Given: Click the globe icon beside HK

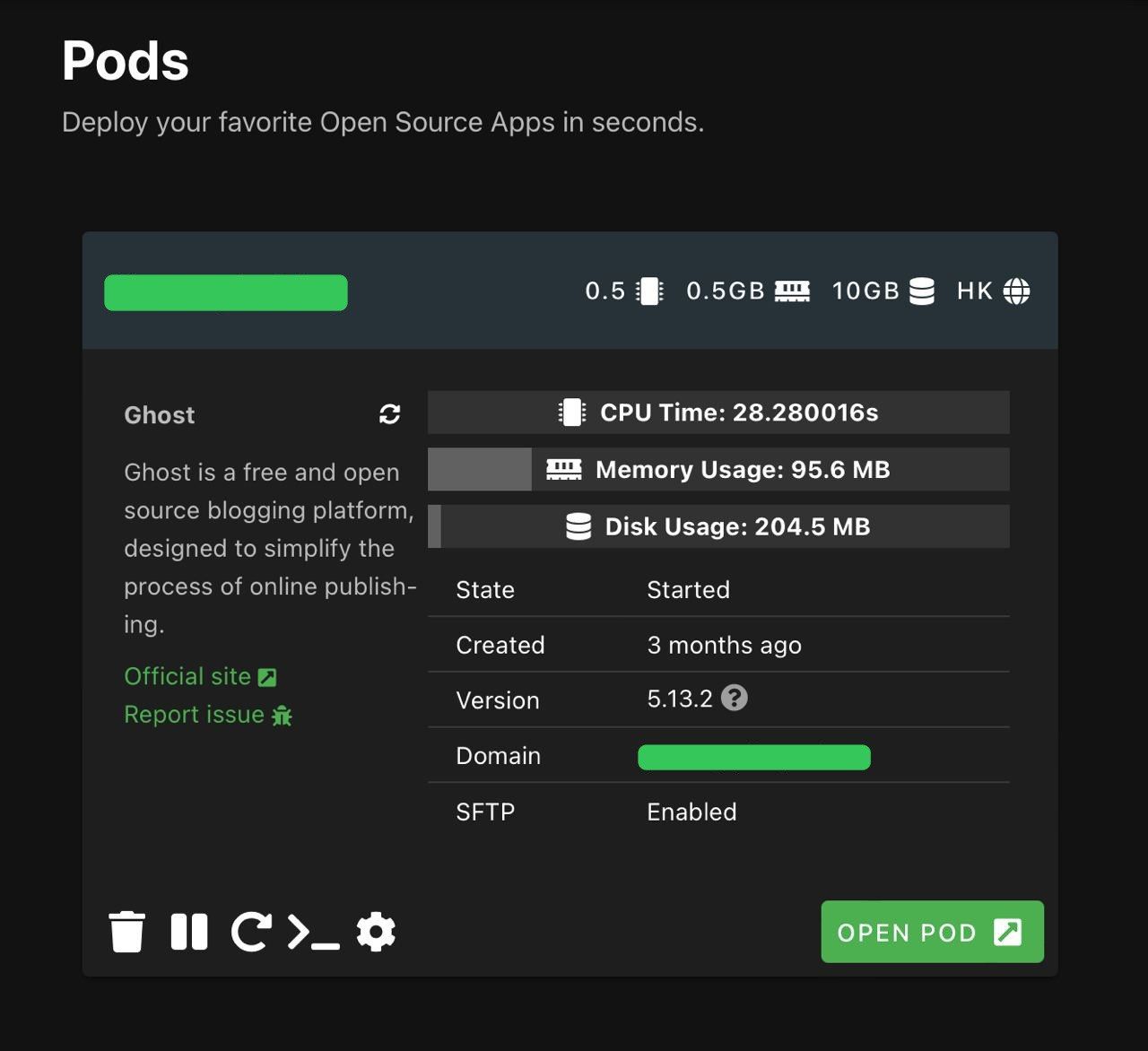Looking at the screenshot, I should (x=1016, y=291).
